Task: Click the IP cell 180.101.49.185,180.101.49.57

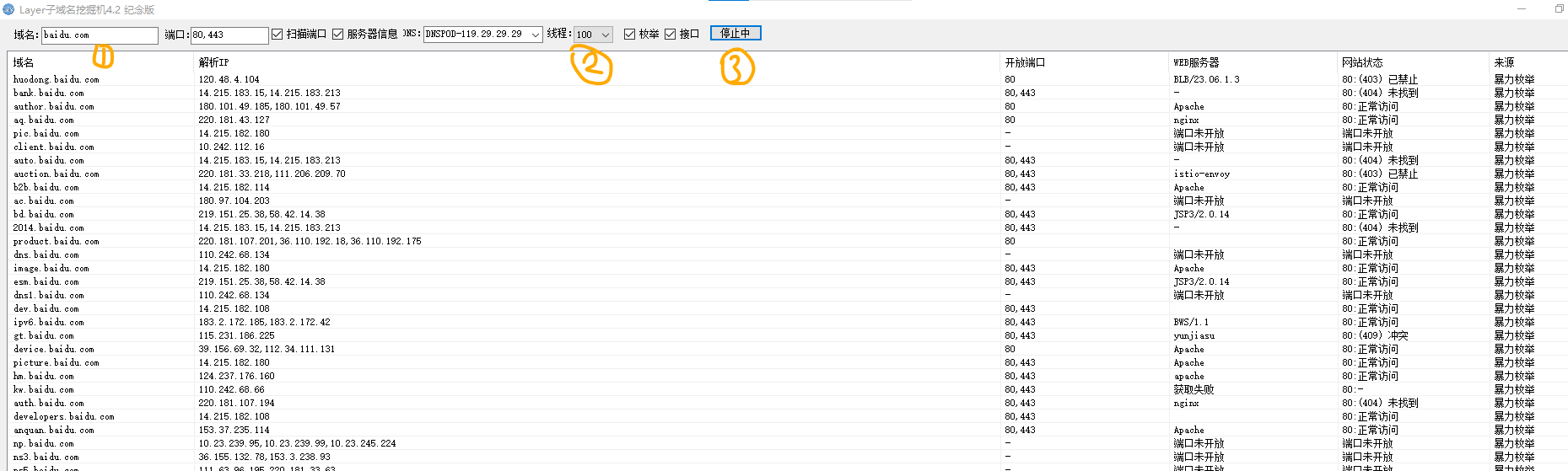Action: (269, 106)
